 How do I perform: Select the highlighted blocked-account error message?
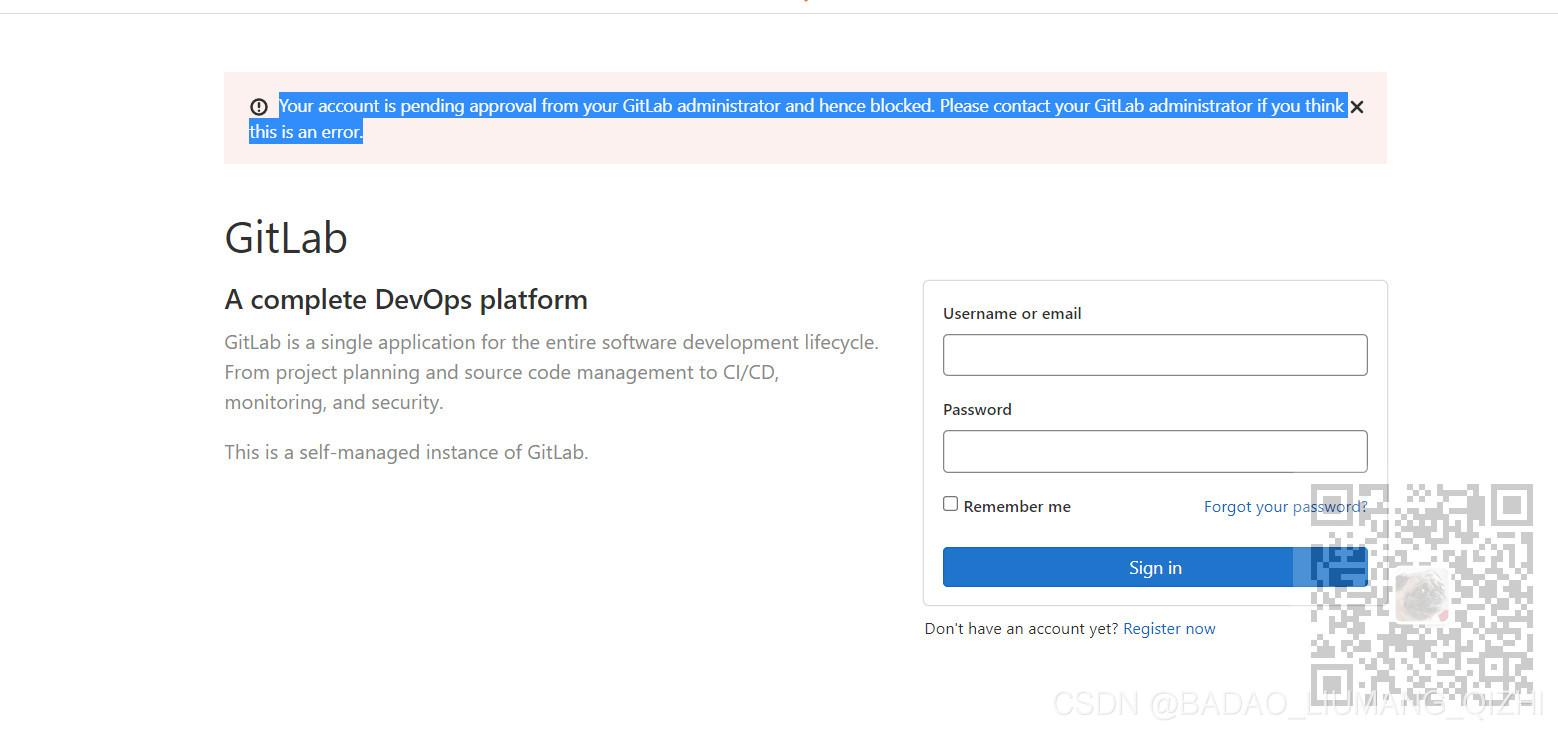coord(800,105)
